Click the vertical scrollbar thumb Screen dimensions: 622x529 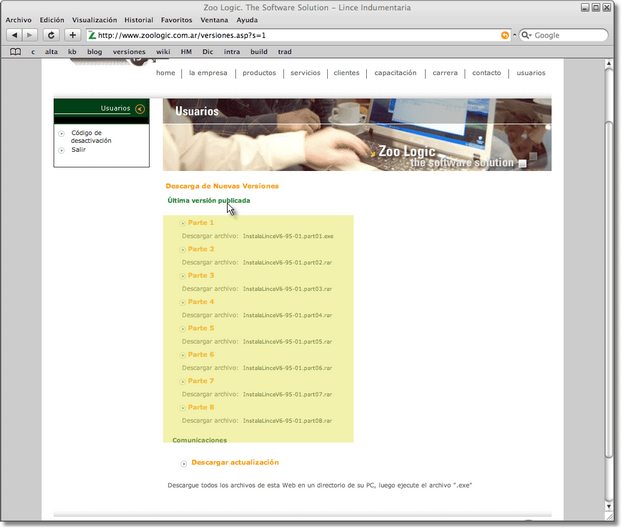click(609, 289)
